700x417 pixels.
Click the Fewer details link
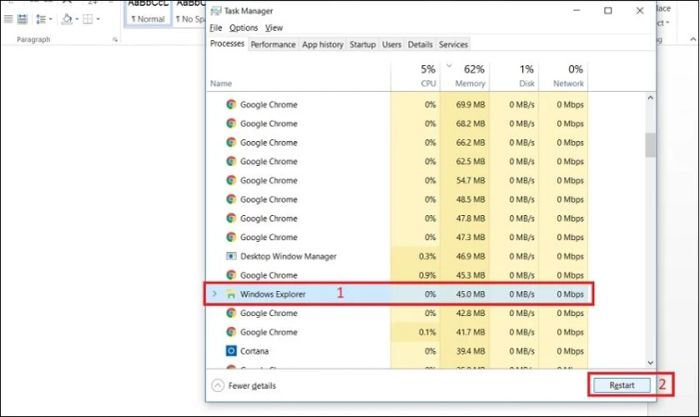tap(252, 386)
